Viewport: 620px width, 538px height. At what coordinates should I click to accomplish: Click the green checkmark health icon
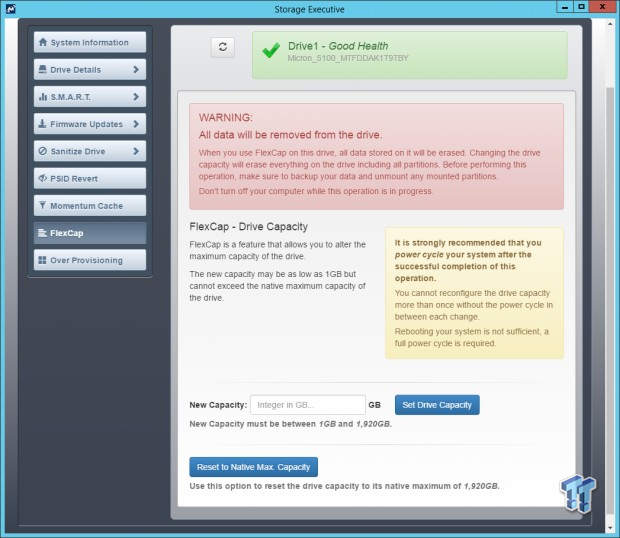point(271,51)
